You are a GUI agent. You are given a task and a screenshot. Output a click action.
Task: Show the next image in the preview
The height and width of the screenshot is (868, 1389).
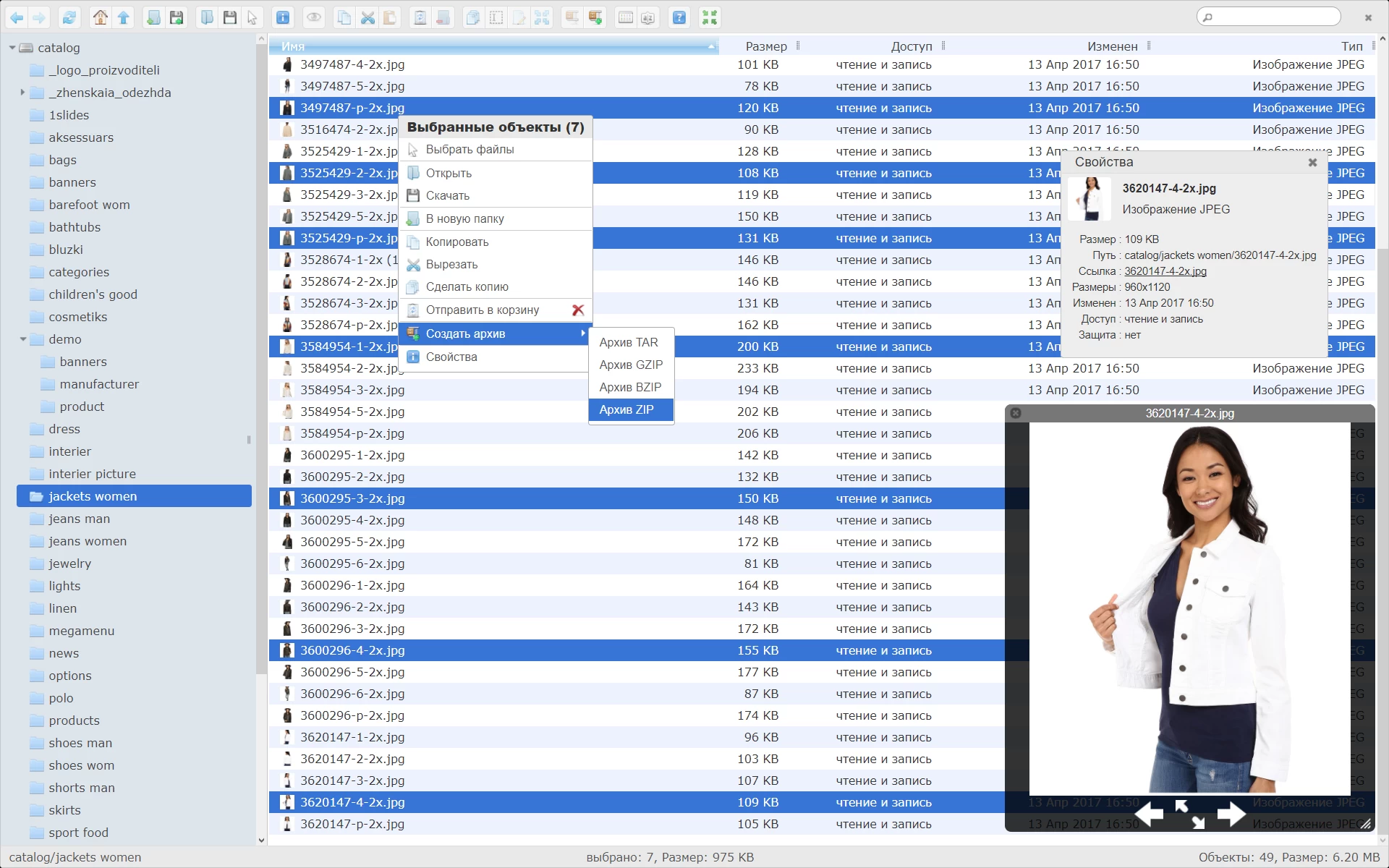click(1231, 814)
